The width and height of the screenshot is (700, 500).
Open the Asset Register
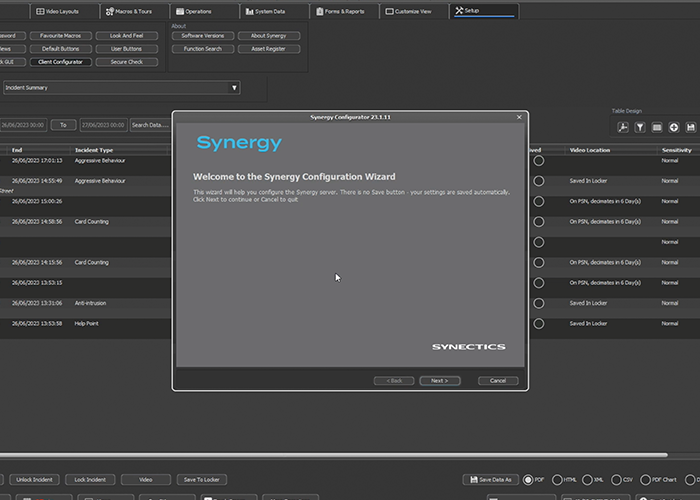(269, 49)
